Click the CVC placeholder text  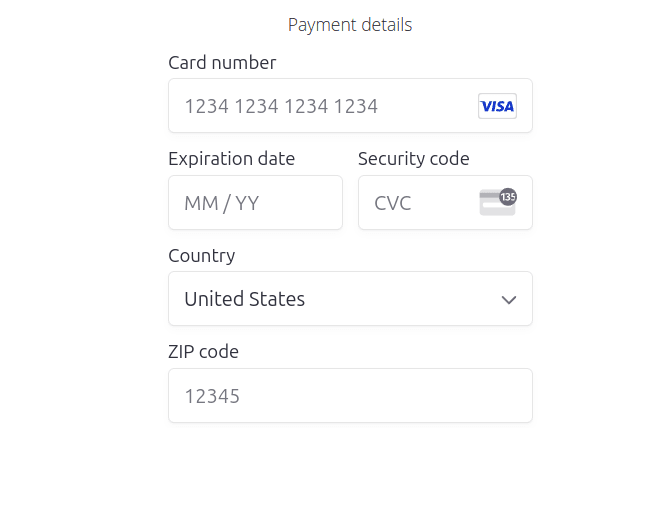[393, 203]
